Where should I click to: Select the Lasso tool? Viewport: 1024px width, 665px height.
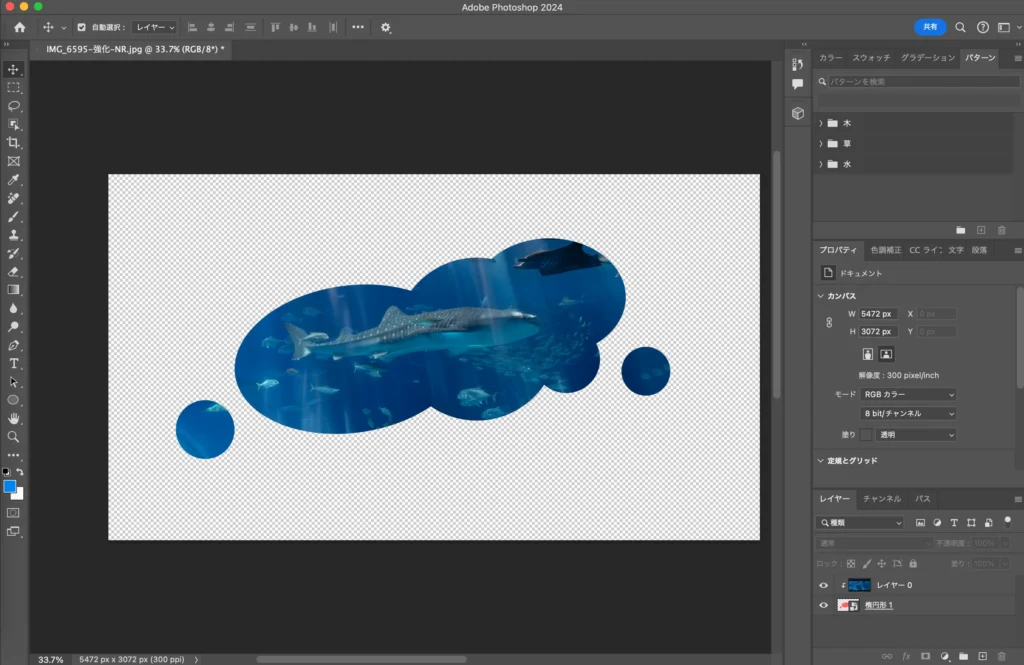click(14, 106)
